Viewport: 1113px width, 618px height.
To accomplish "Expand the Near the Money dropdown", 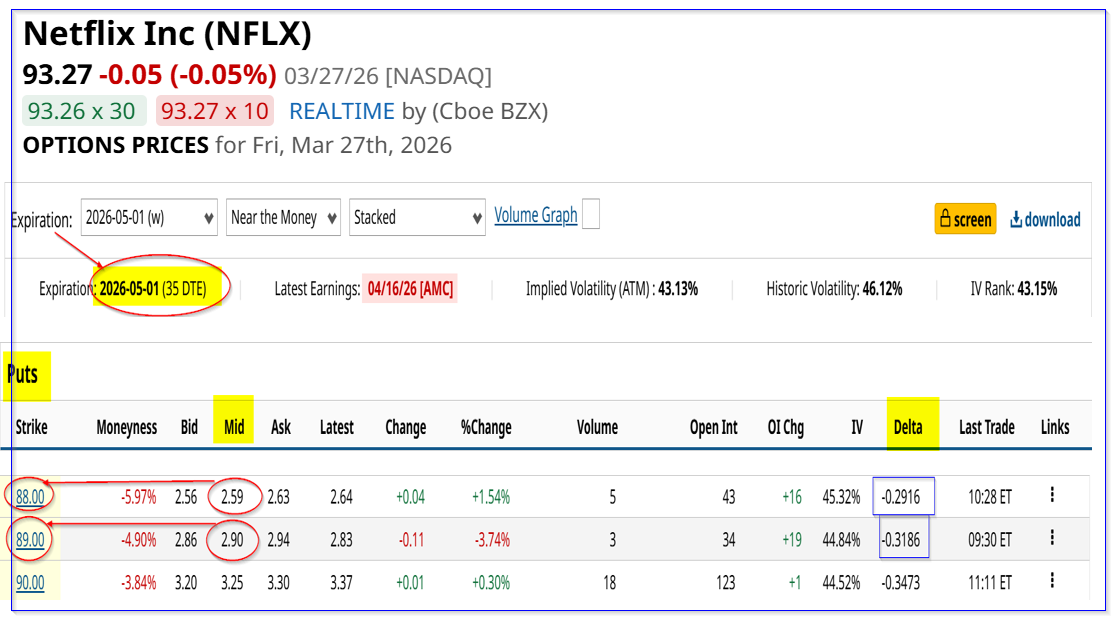I will pos(284,217).
